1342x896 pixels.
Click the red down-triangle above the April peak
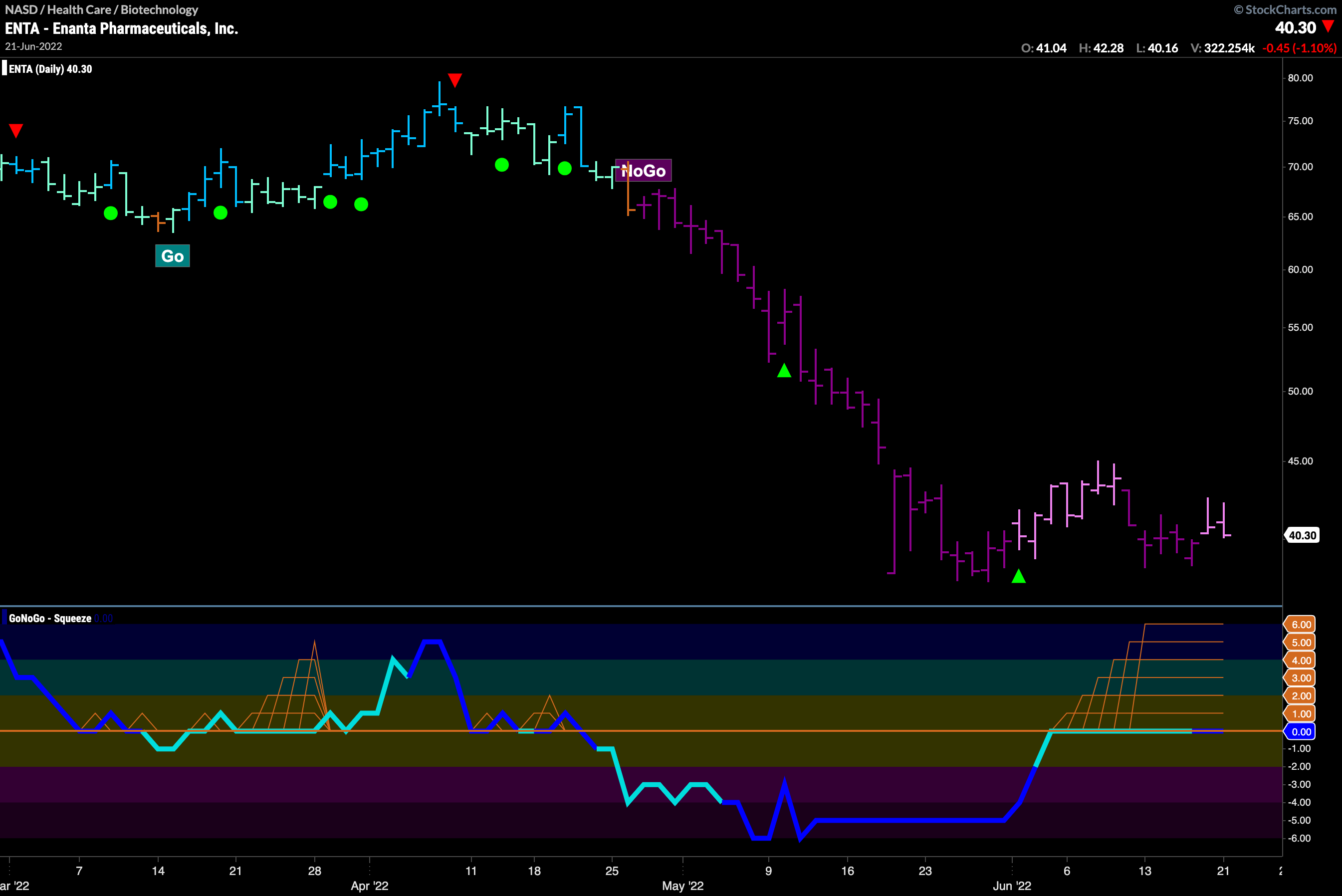coord(455,80)
